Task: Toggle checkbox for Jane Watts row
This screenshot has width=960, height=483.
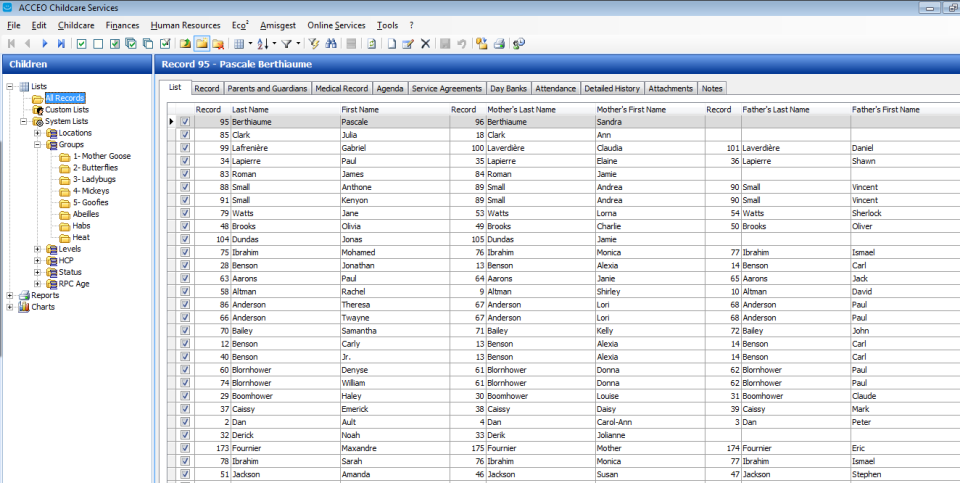Action: [185, 213]
